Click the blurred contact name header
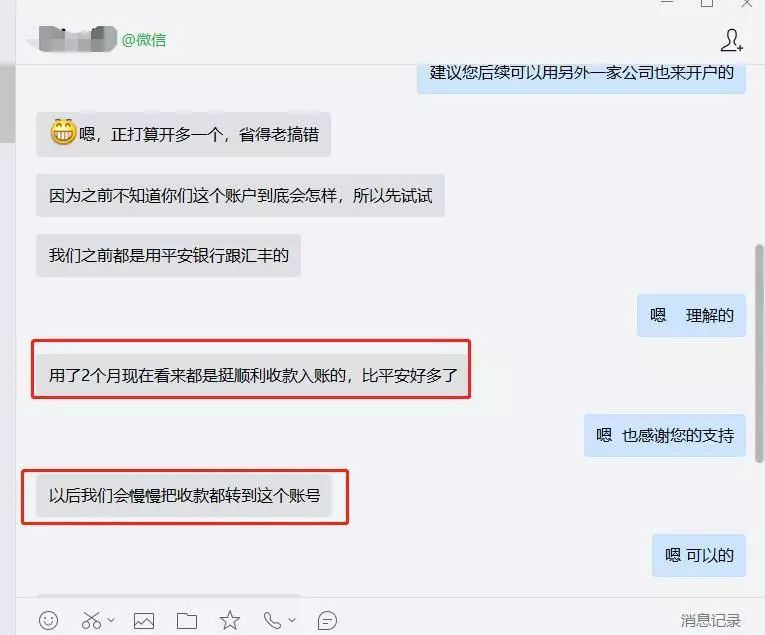Image resolution: width=765 pixels, height=635 pixels. tap(78, 39)
